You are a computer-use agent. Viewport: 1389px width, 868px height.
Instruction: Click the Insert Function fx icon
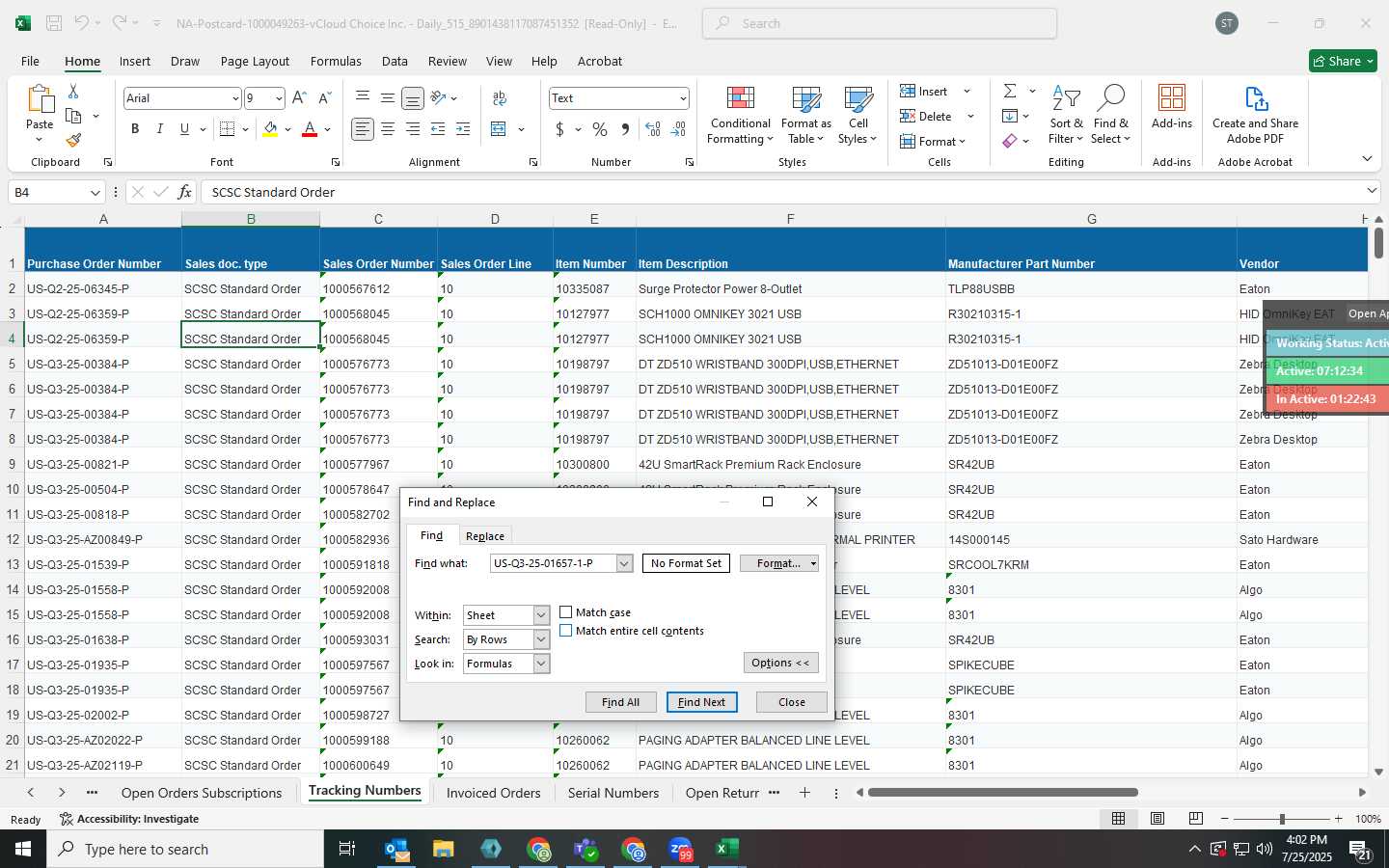pos(184,192)
